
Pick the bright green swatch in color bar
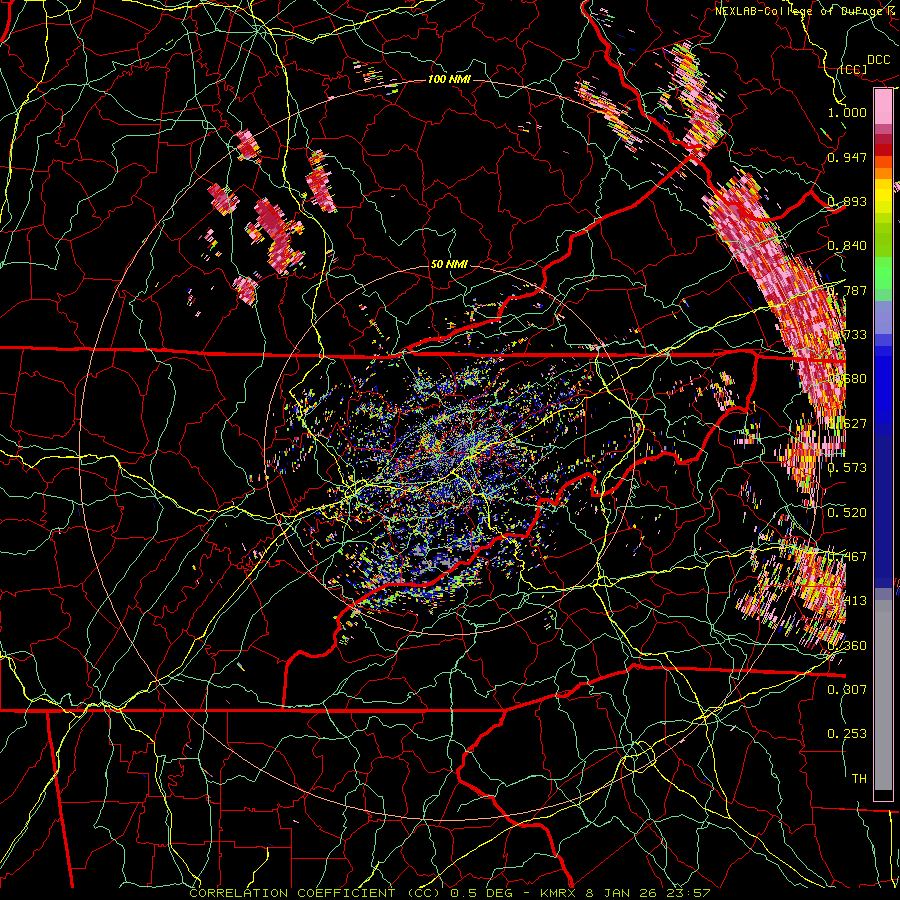click(x=883, y=273)
